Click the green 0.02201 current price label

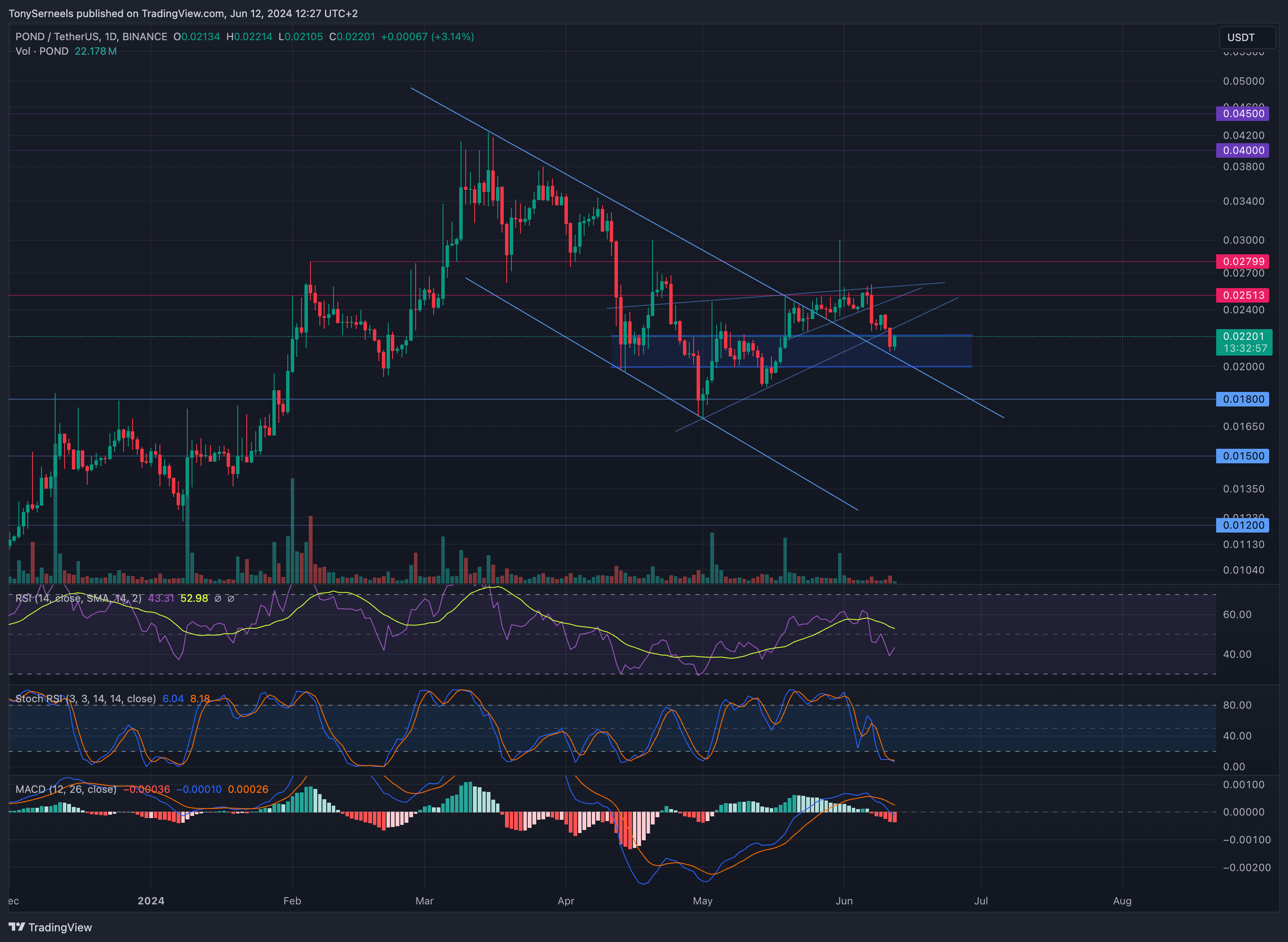[x=1244, y=336]
